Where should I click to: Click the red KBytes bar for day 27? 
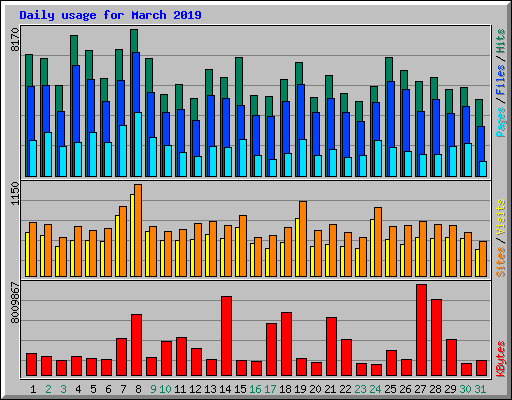pyautogui.click(x=421, y=330)
